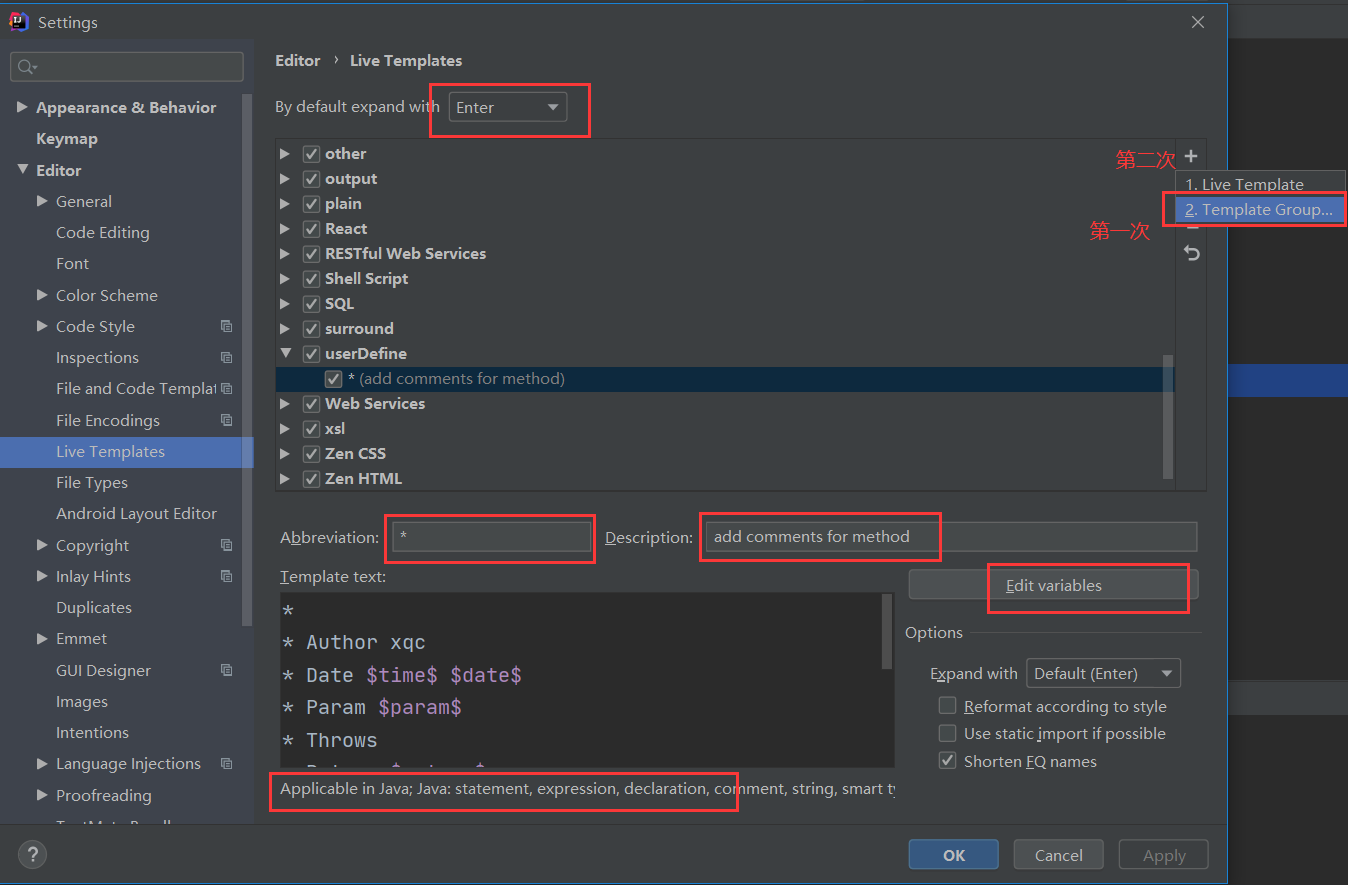Click the project icon beside Copyright

[x=226, y=545]
